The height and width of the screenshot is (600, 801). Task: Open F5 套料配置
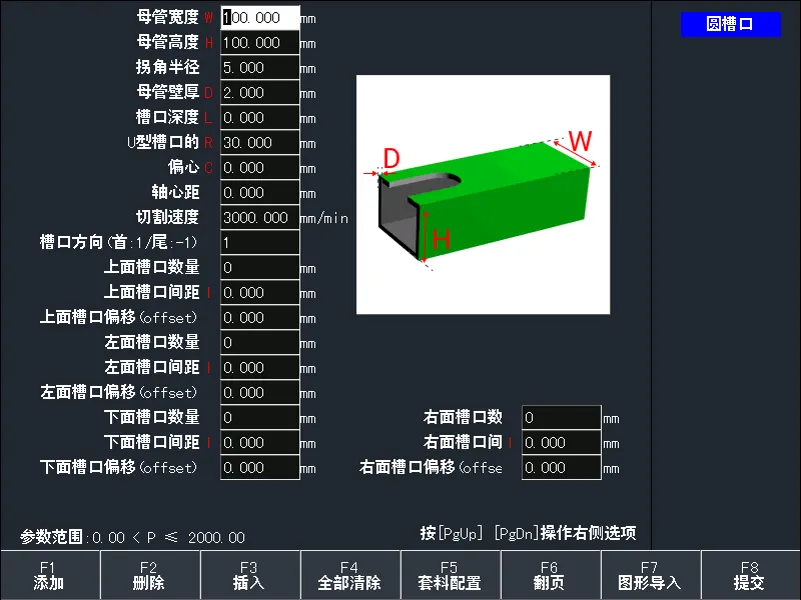(x=451, y=575)
